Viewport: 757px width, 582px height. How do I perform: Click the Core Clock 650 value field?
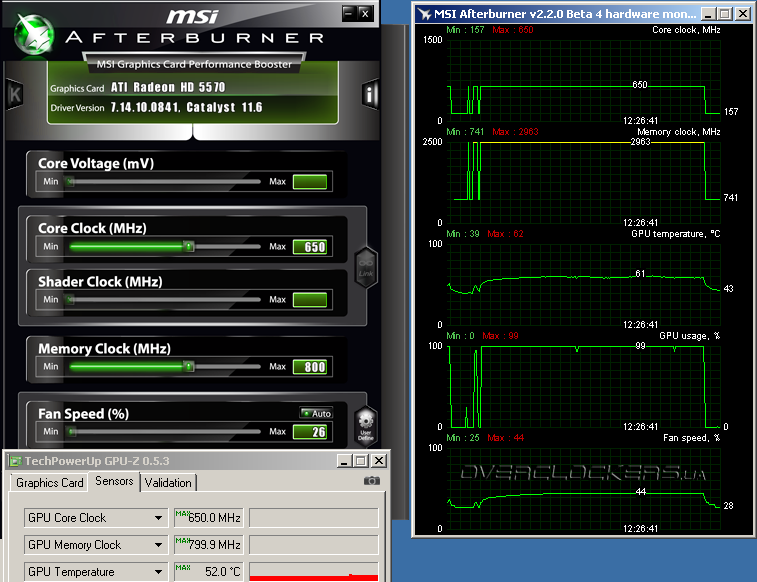point(310,247)
